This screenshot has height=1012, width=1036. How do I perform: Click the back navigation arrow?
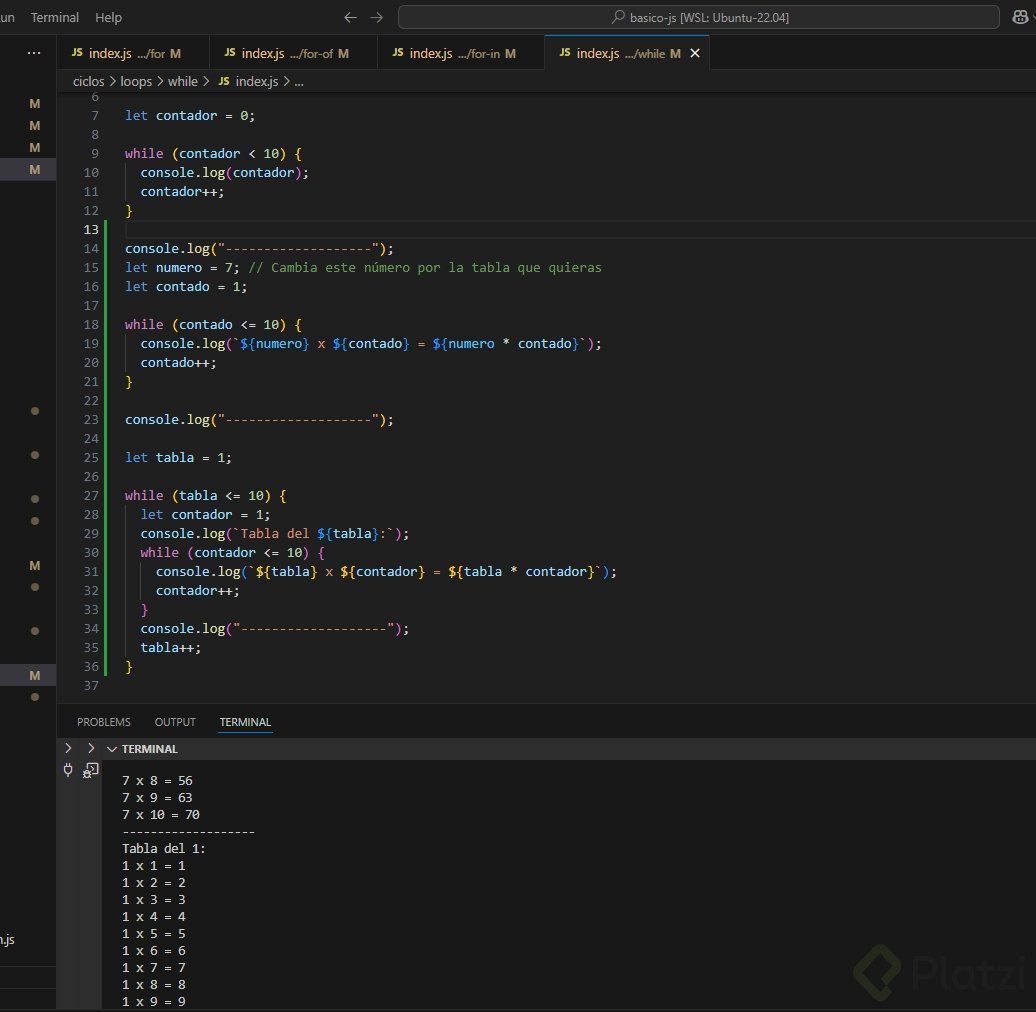coord(350,17)
